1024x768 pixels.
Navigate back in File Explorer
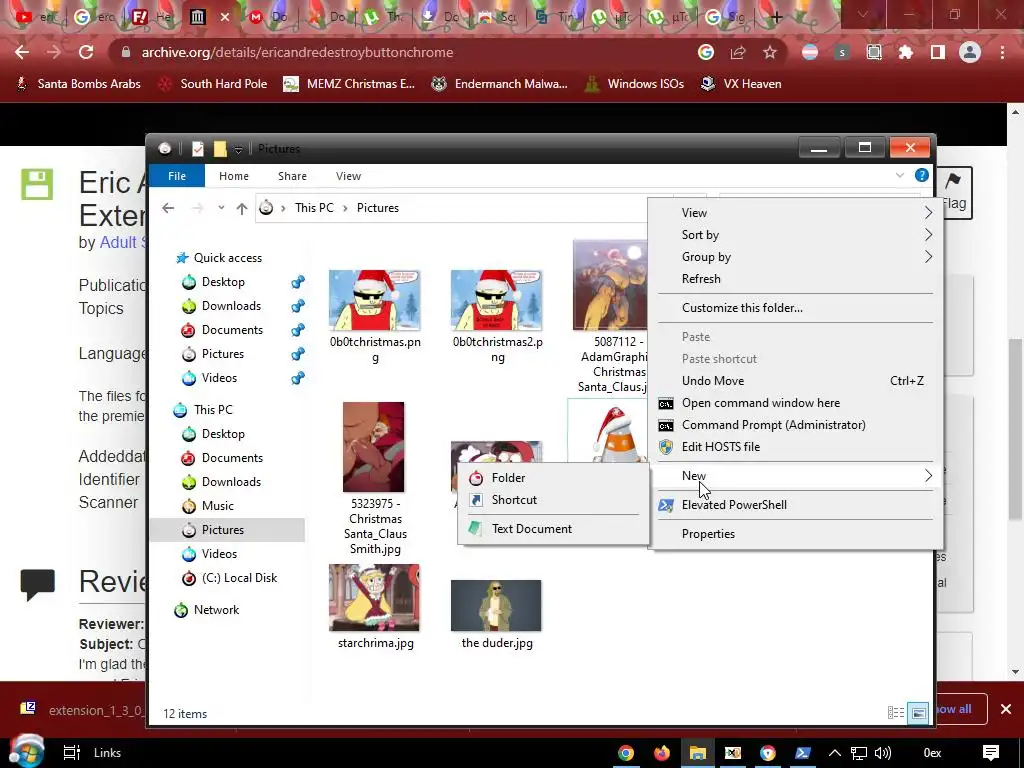click(x=168, y=208)
